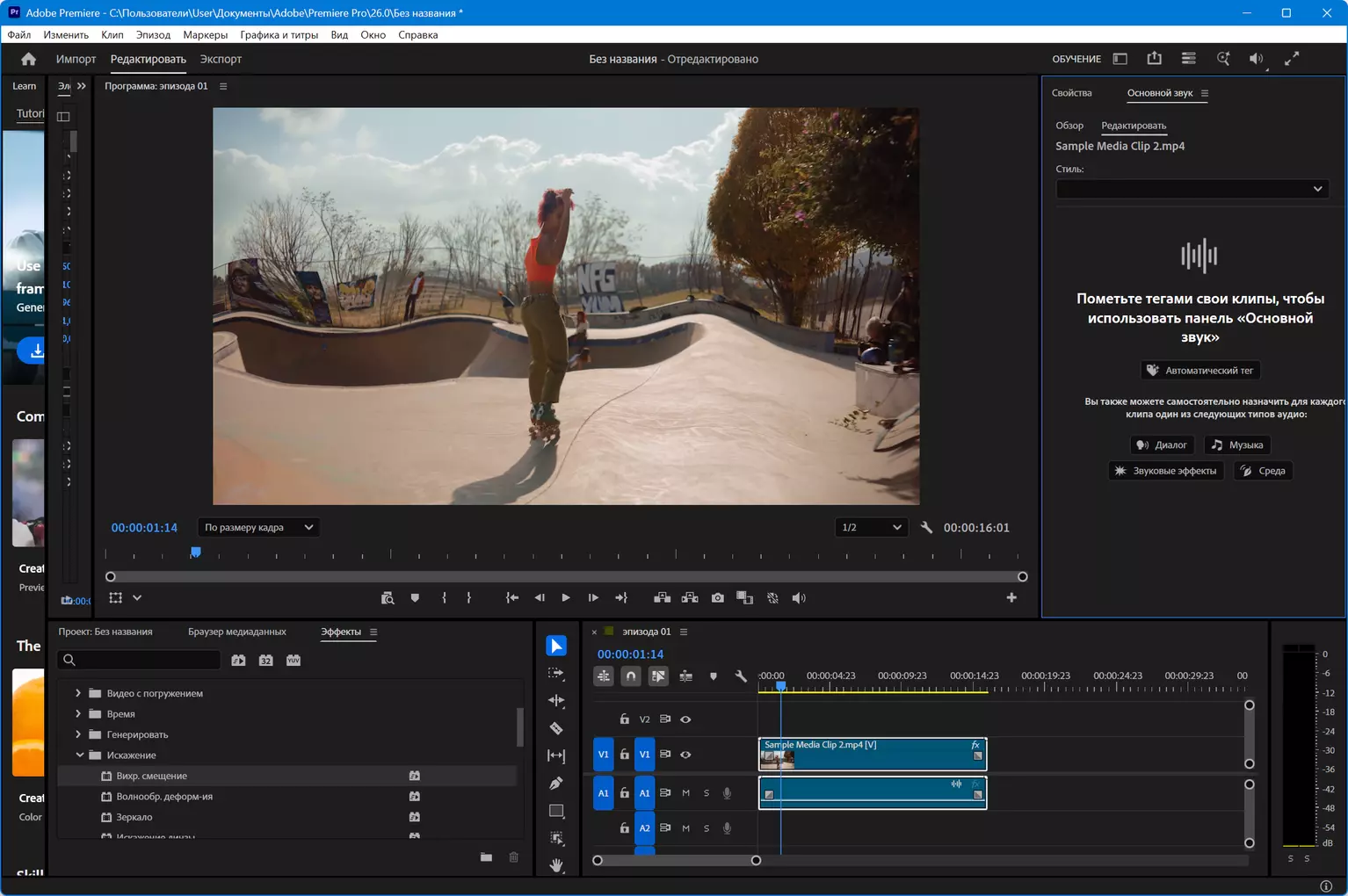Open the Стиль dropdown in audio panel

pyautogui.click(x=1192, y=189)
